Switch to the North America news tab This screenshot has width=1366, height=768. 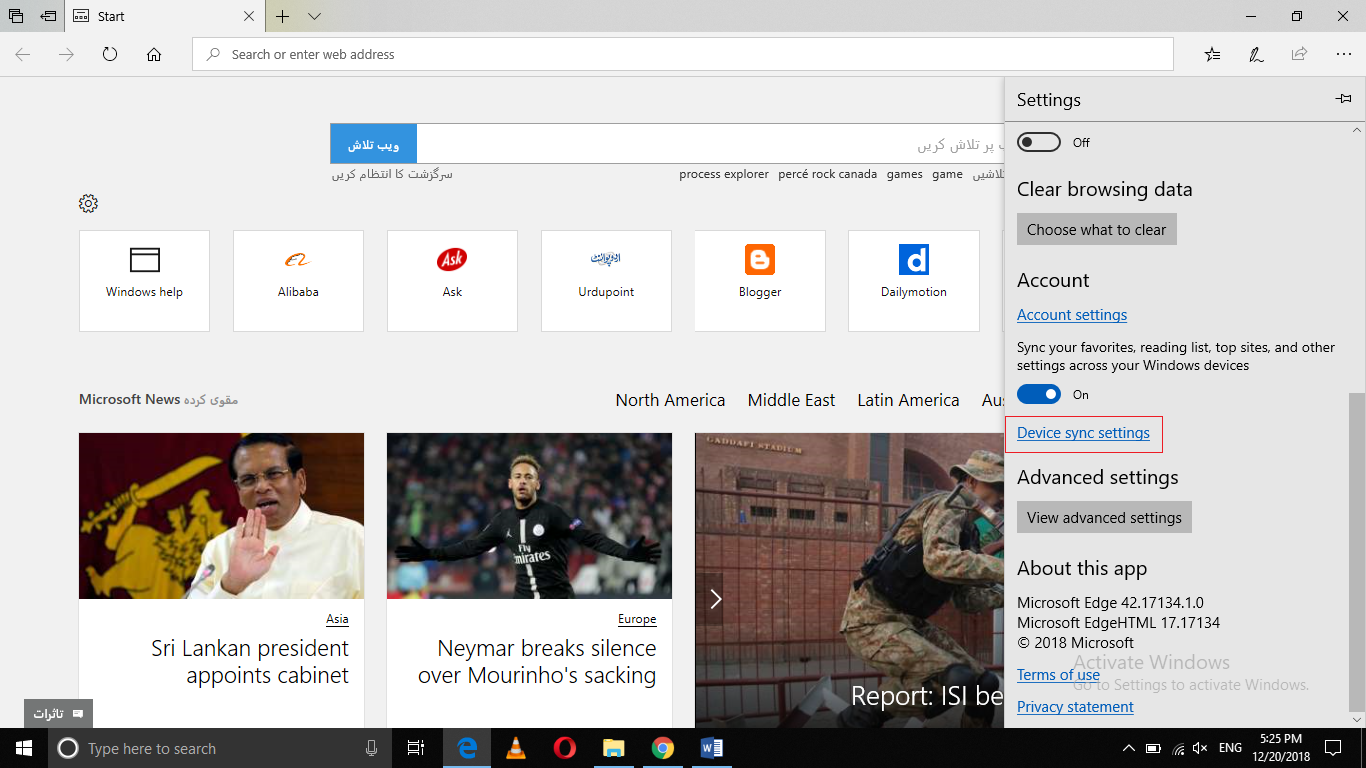tap(670, 400)
